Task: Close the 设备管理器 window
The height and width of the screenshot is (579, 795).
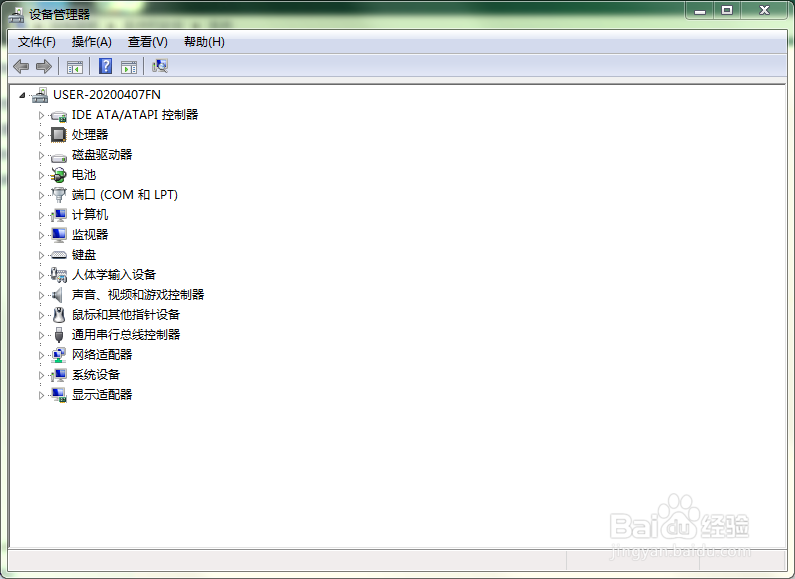Action: tap(764, 10)
